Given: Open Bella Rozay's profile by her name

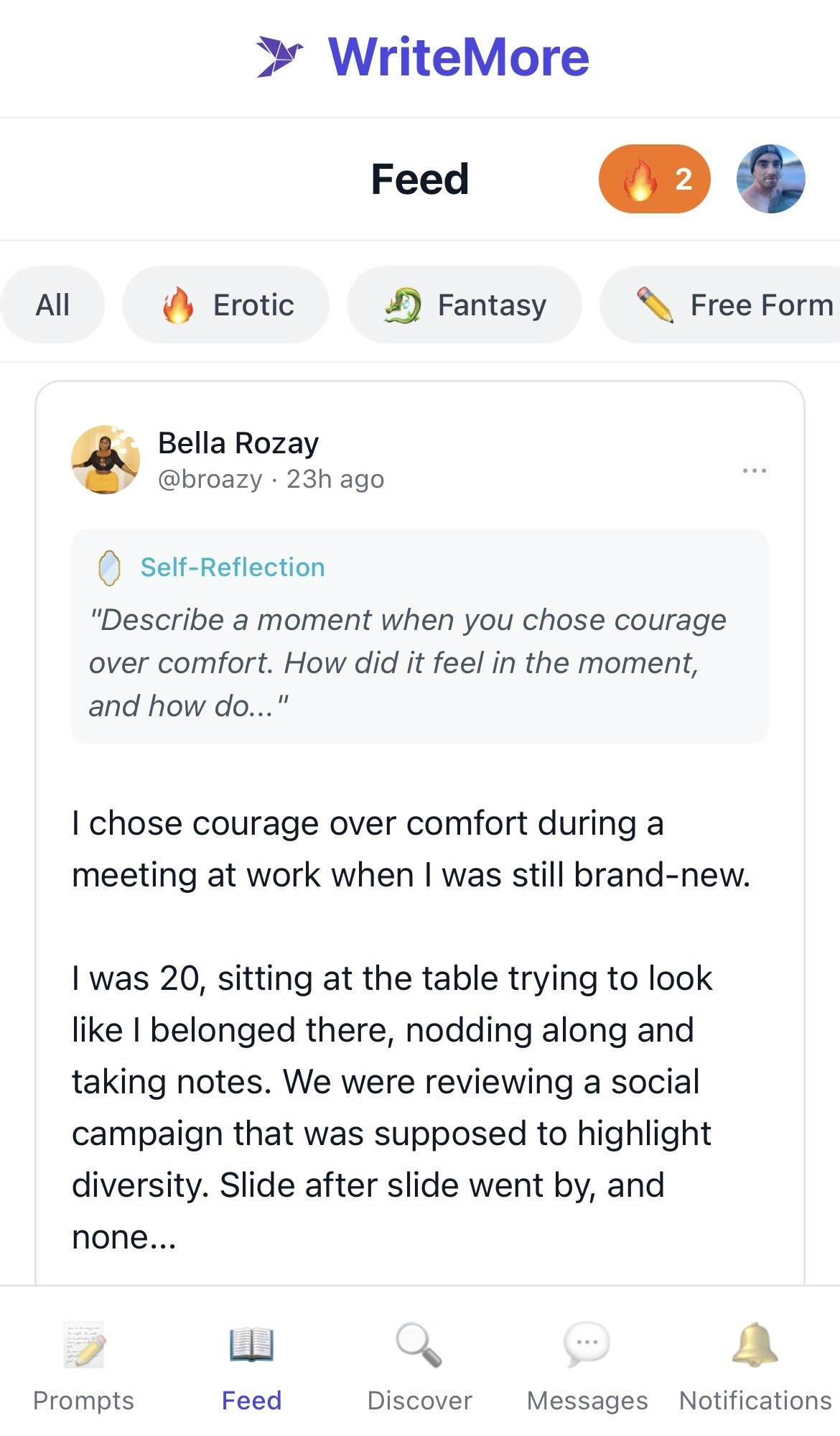Looking at the screenshot, I should pos(238,443).
